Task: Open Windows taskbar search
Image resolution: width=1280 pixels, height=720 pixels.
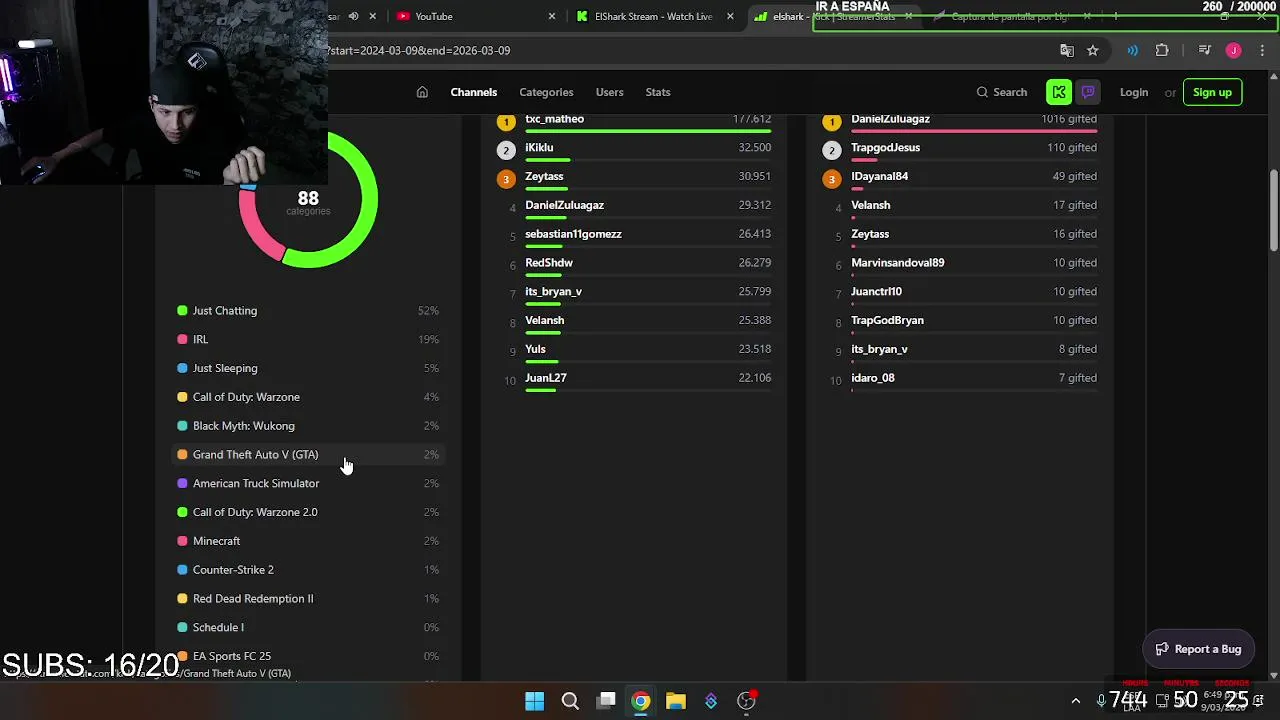Action: pyautogui.click(x=570, y=701)
